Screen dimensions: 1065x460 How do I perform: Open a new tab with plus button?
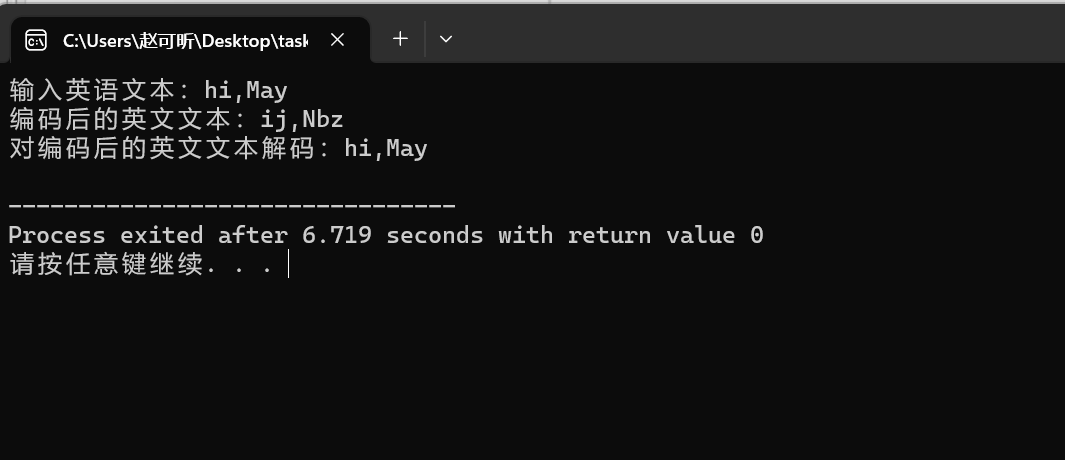tap(400, 39)
